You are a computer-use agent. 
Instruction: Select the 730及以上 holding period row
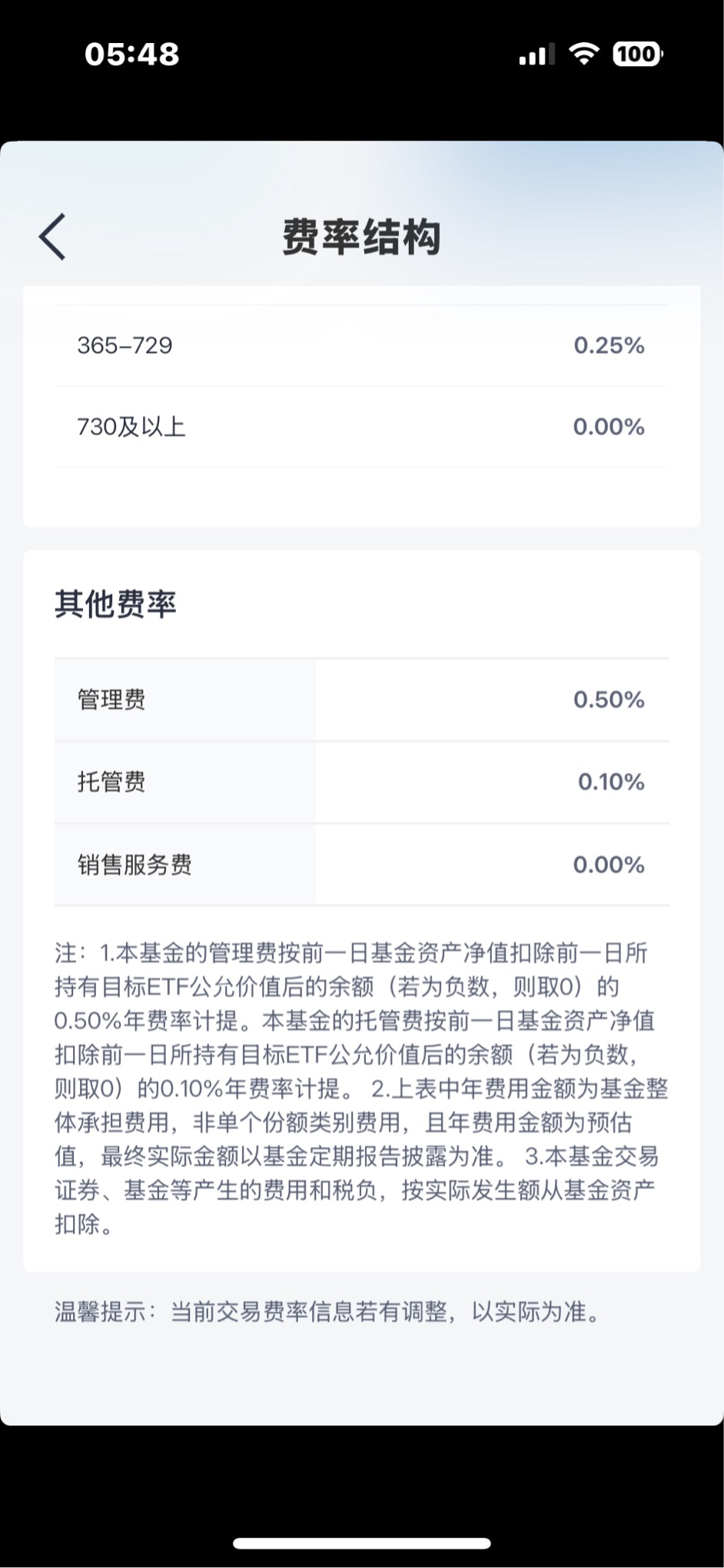pyautogui.click(x=362, y=427)
